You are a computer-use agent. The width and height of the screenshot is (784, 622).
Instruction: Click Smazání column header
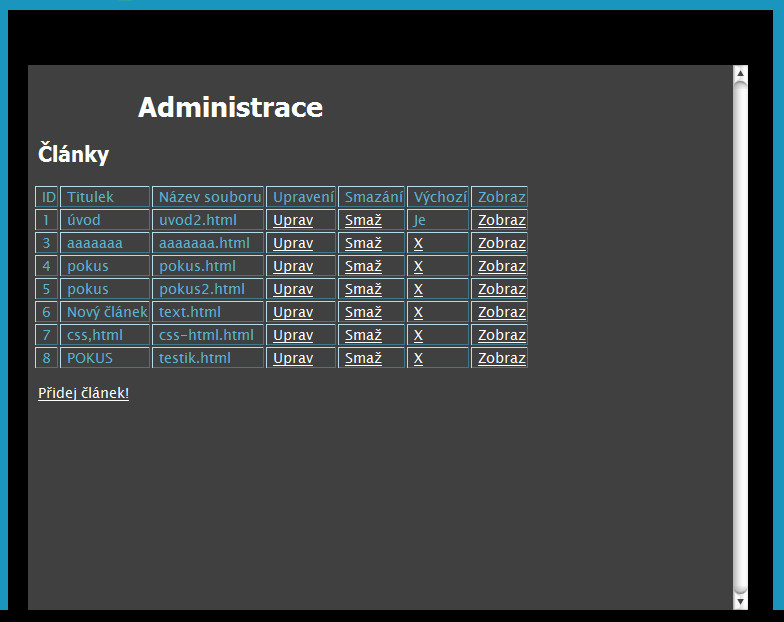(x=372, y=197)
